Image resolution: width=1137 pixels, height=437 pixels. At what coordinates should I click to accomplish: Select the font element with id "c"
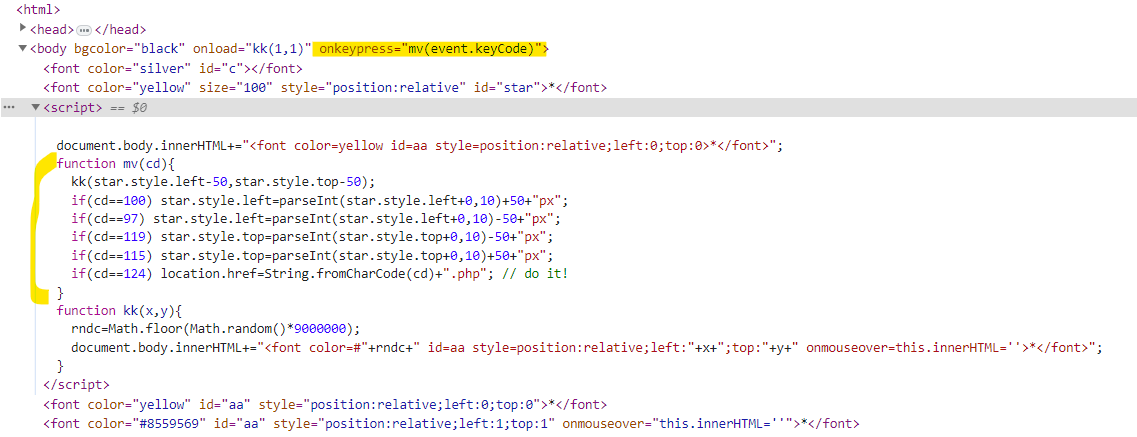click(173, 69)
